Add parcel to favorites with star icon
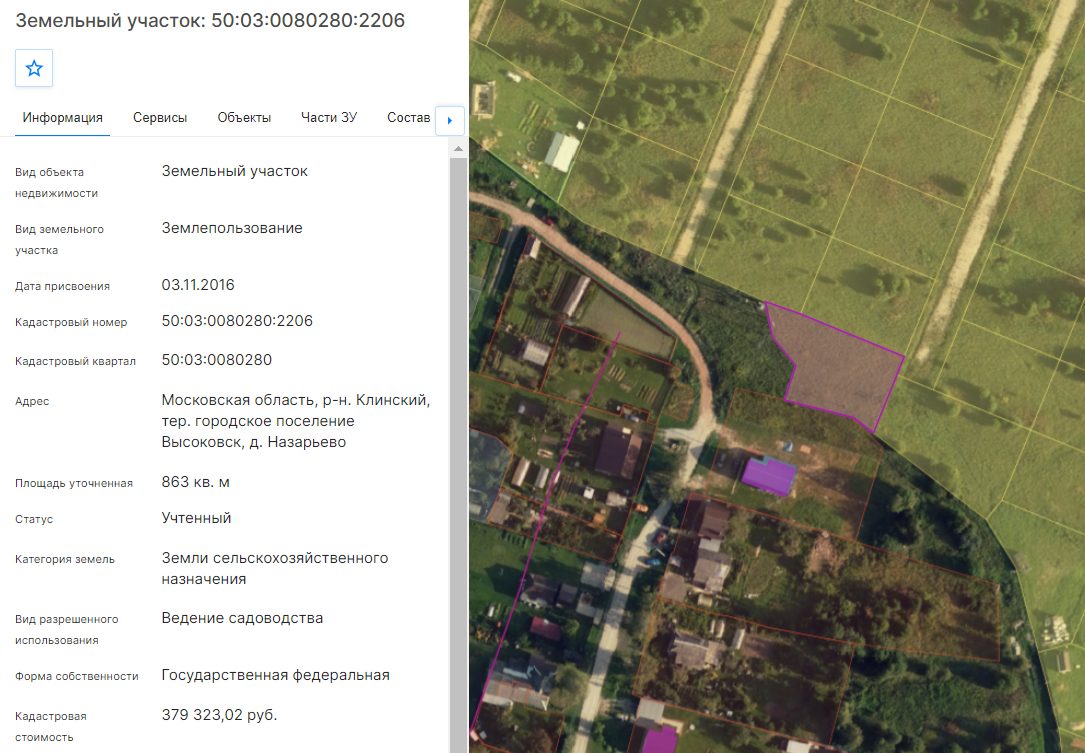Screen dimensions: 1085x753 pyautogui.click(x=34, y=68)
